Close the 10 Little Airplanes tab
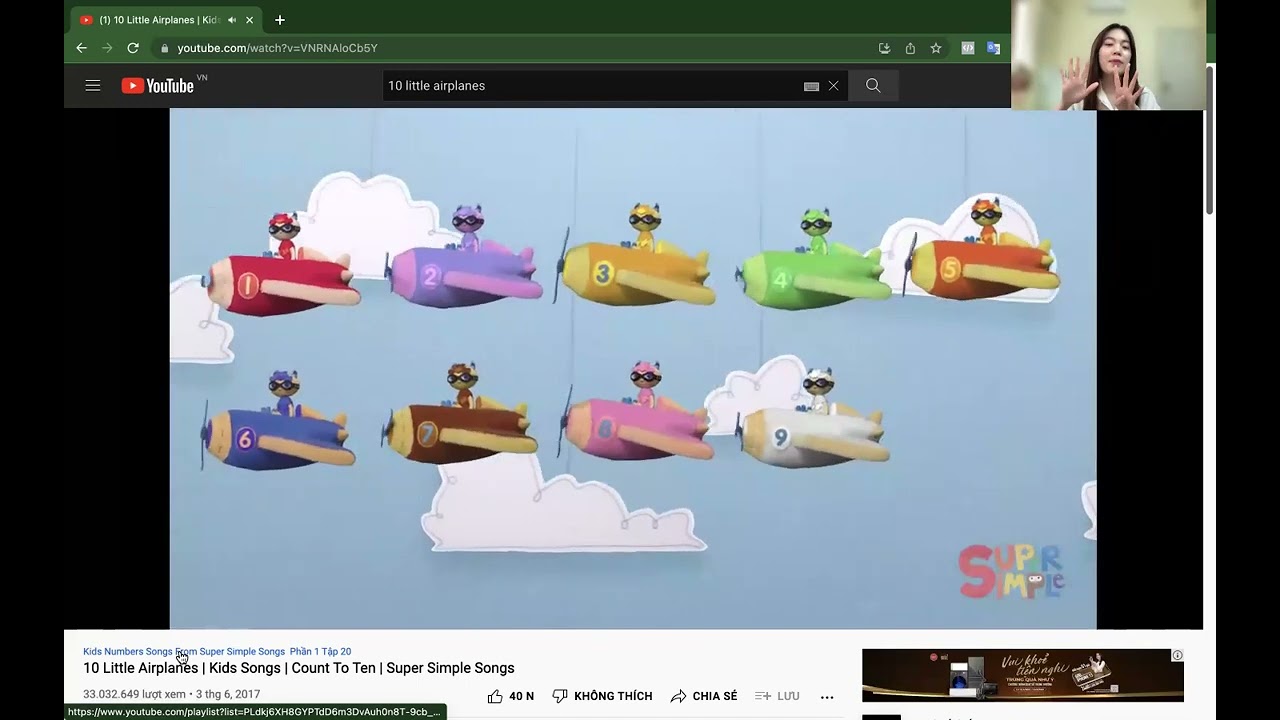The width and height of the screenshot is (1280, 720). pyautogui.click(x=249, y=20)
